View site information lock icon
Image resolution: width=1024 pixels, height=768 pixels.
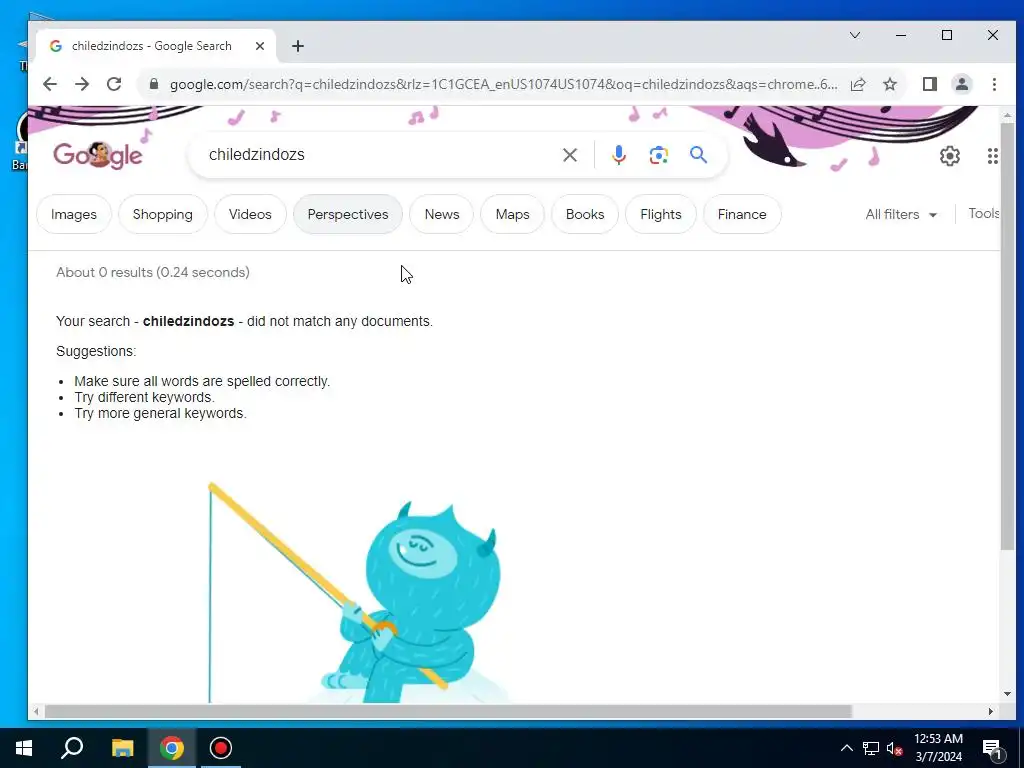154,84
